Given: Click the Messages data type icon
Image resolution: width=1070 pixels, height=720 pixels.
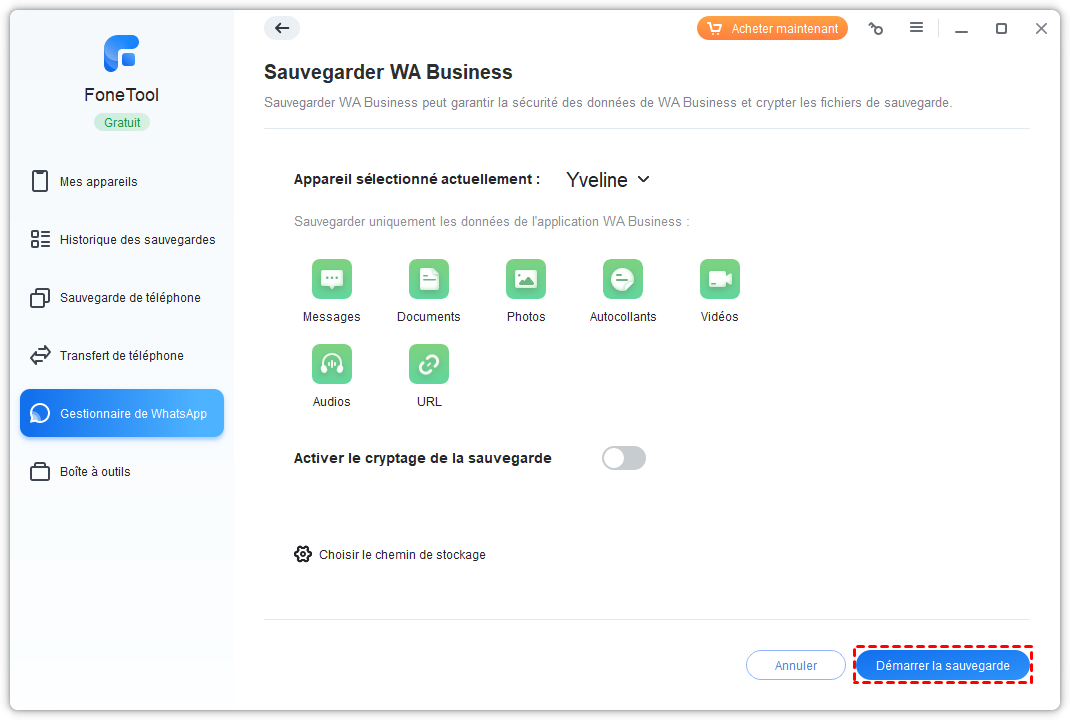Looking at the screenshot, I should [332, 279].
